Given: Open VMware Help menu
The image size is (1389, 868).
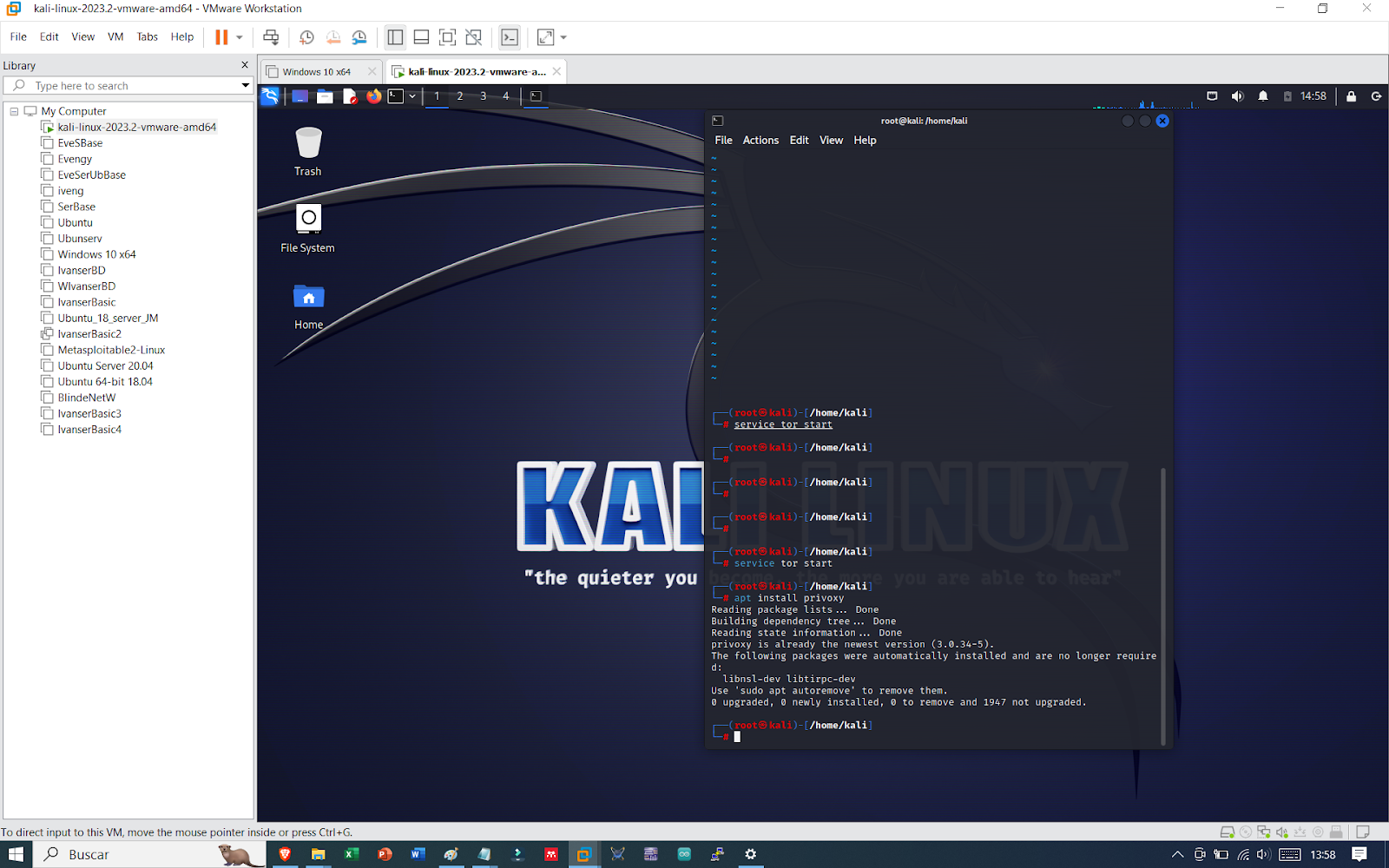Looking at the screenshot, I should [182, 36].
